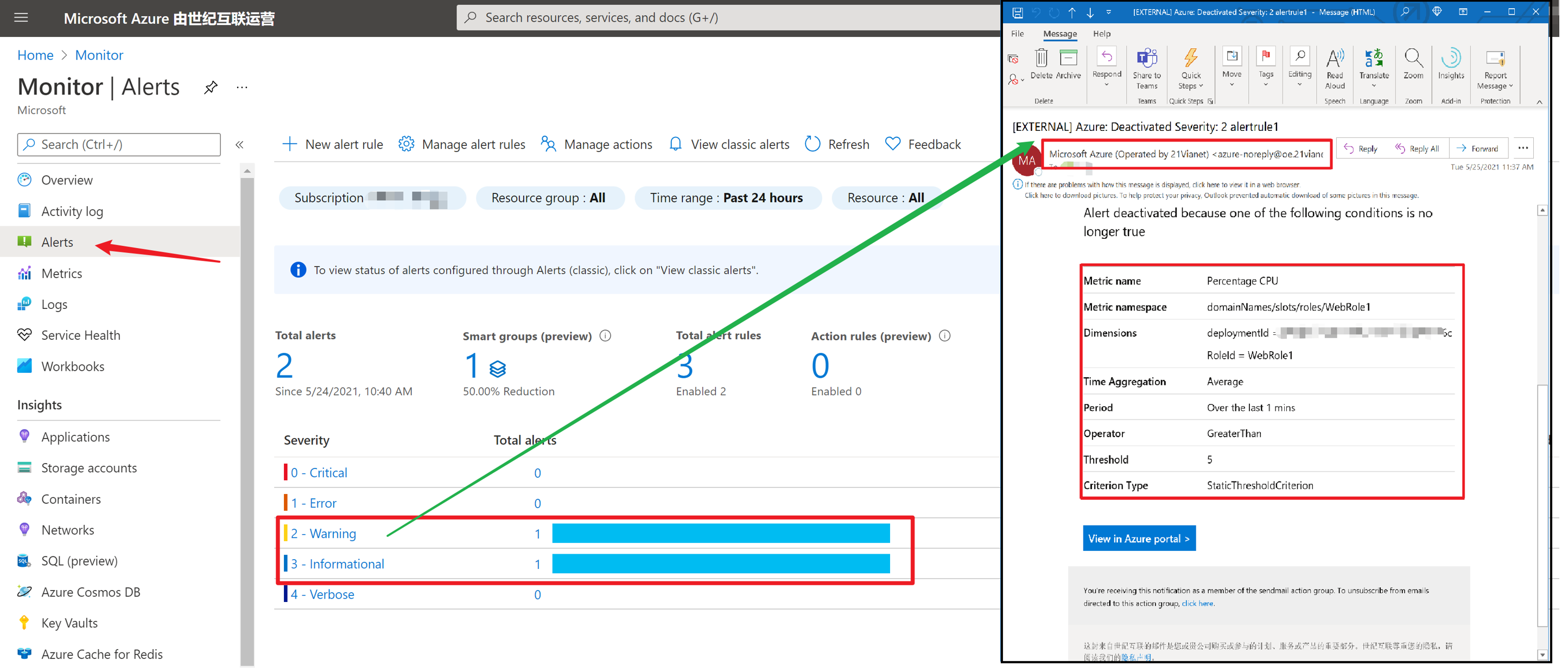Click the pin icon next to Monitor Alerts
1568x672 pixels.
tap(211, 87)
